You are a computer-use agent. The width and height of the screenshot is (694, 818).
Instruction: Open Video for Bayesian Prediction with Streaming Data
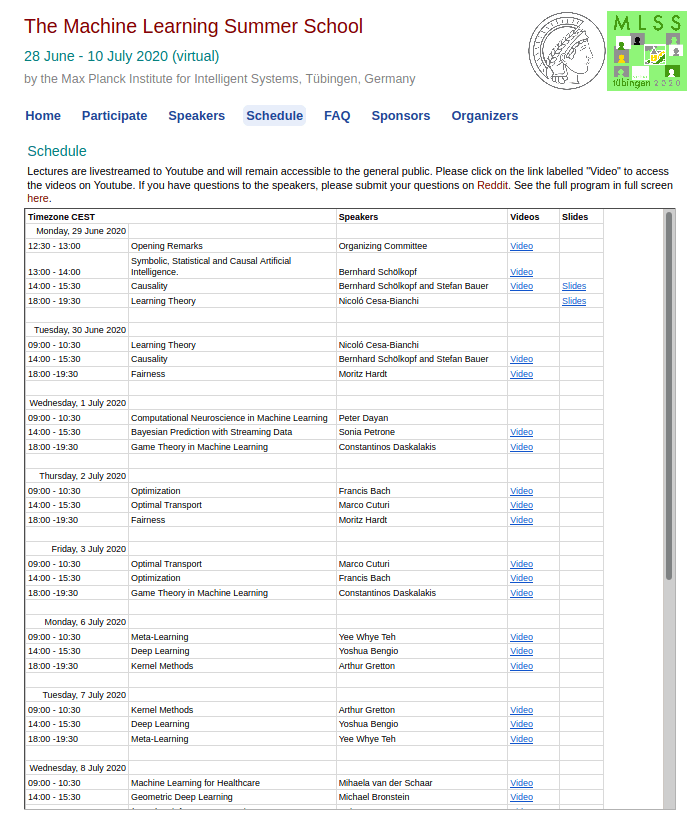[521, 433]
